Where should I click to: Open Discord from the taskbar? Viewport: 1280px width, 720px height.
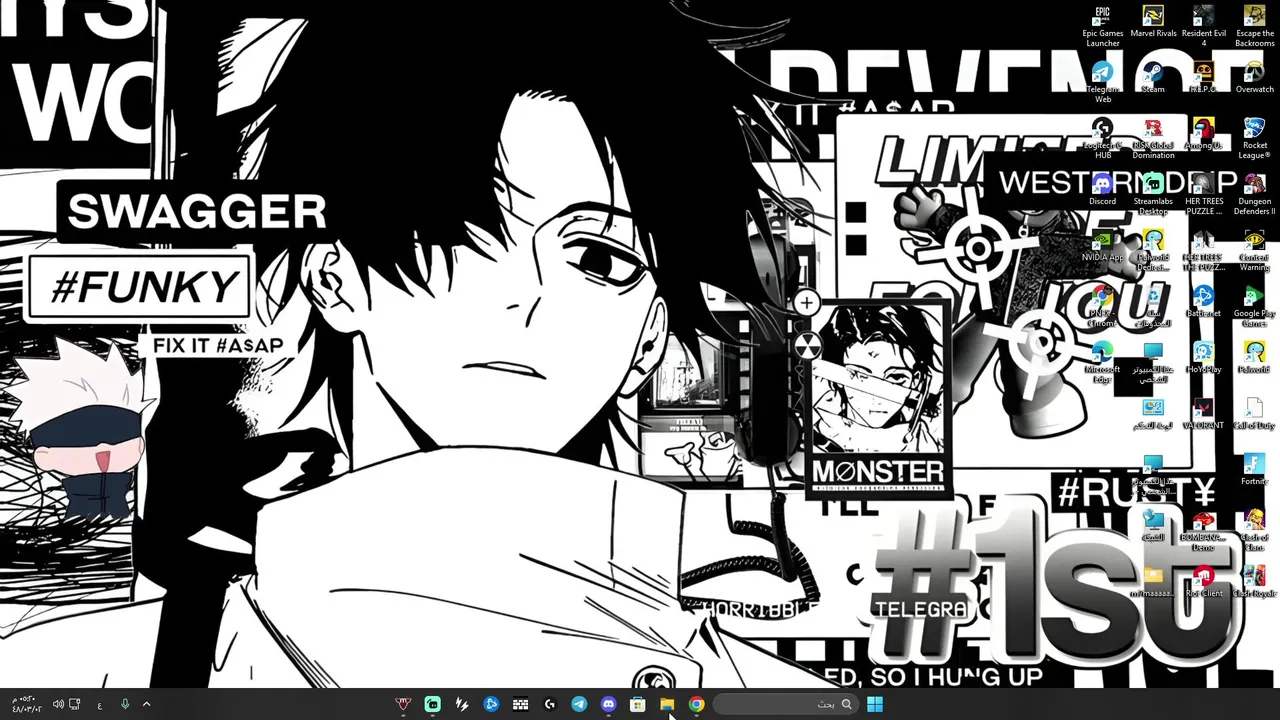(x=609, y=704)
